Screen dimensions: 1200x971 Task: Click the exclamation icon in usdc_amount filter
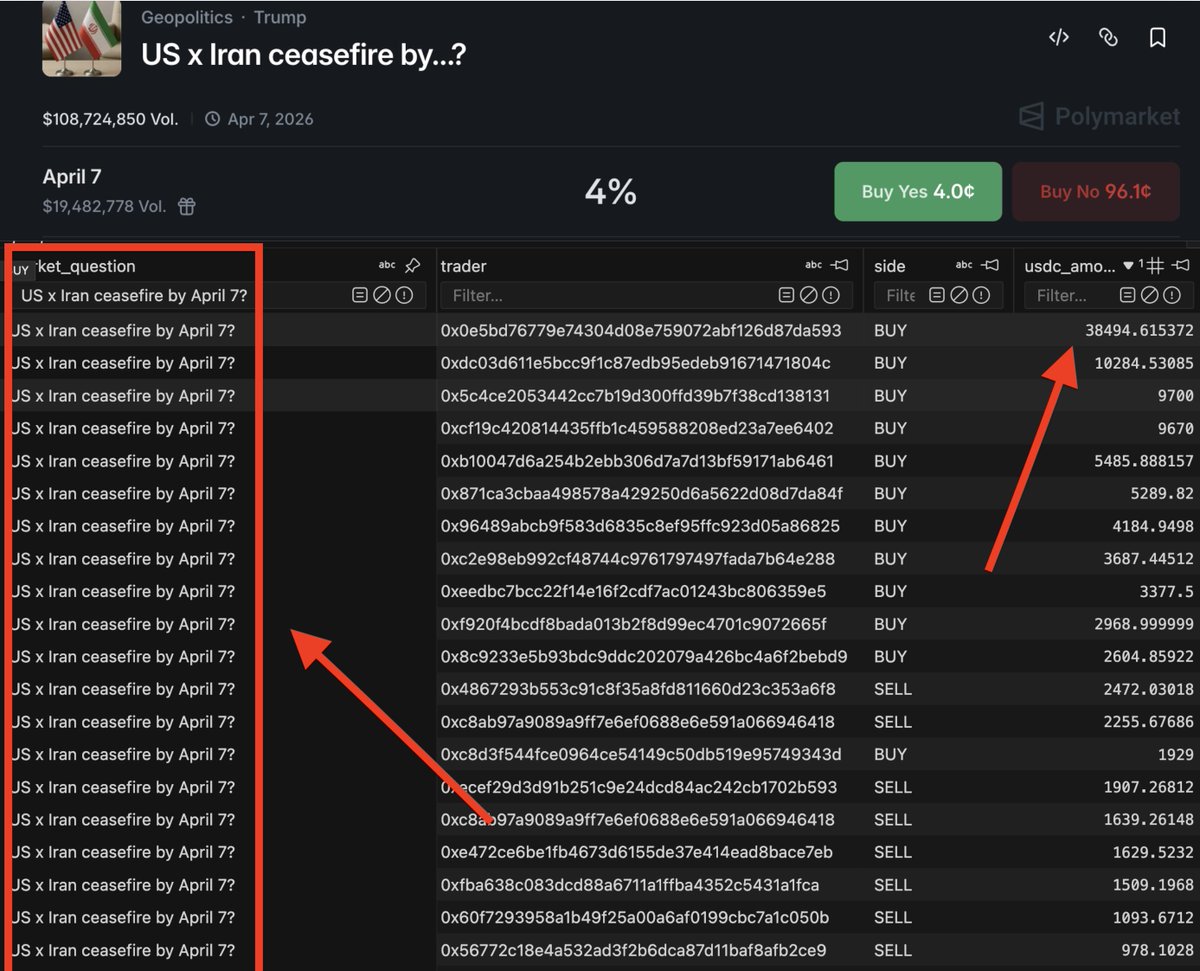click(1172, 295)
